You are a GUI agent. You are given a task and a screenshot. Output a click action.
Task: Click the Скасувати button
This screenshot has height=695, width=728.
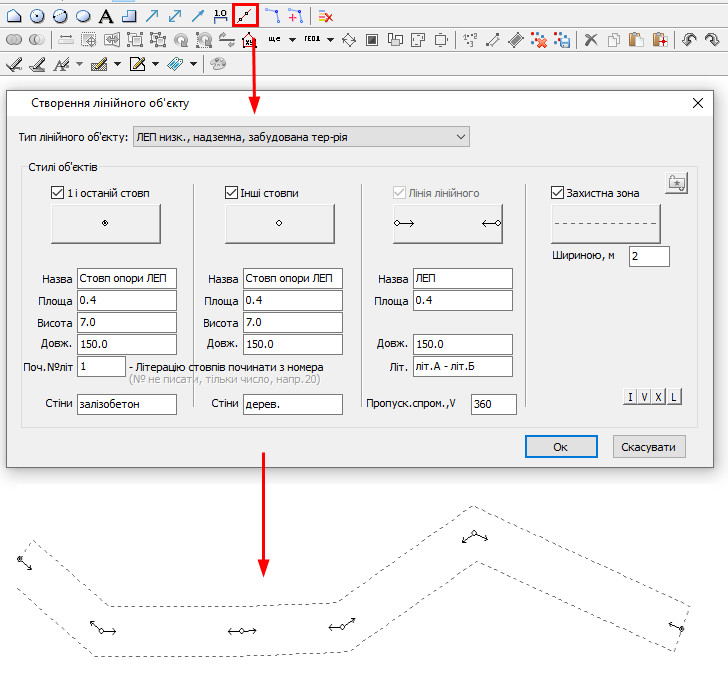click(x=649, y=447)
